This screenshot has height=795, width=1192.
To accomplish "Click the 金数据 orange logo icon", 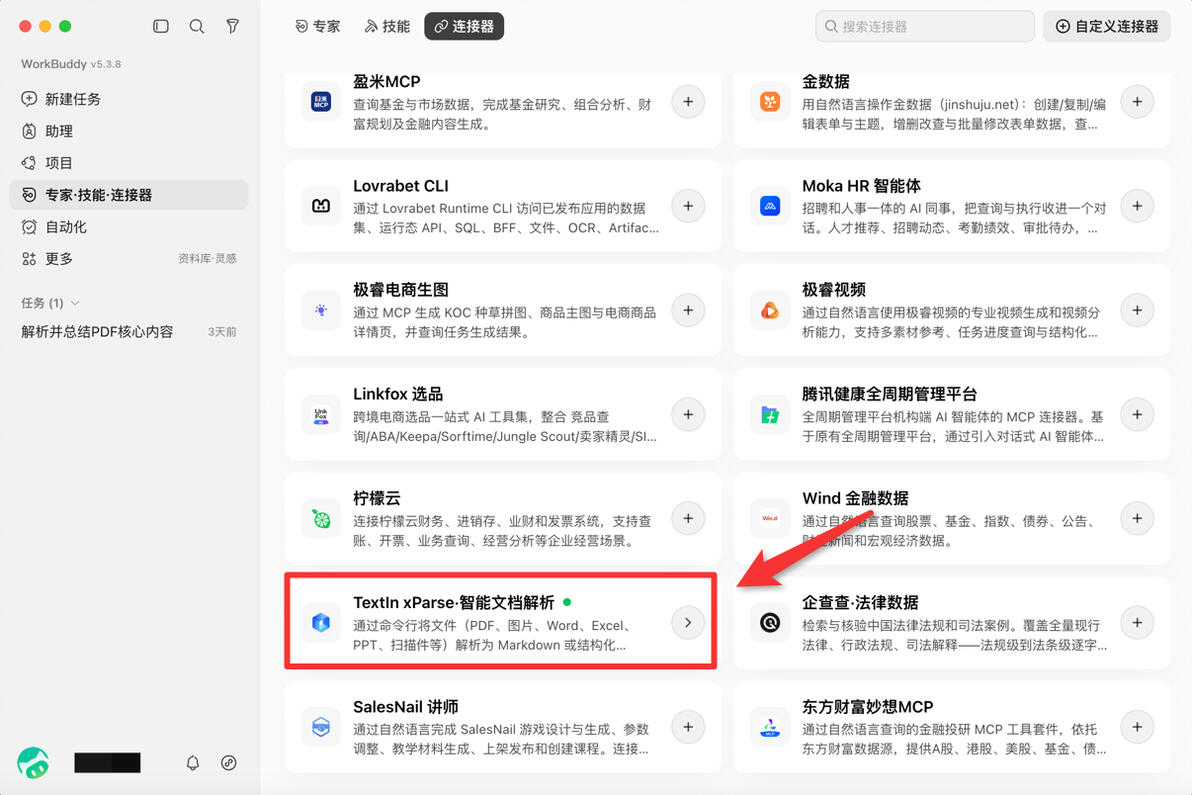I will coord(769,102).
